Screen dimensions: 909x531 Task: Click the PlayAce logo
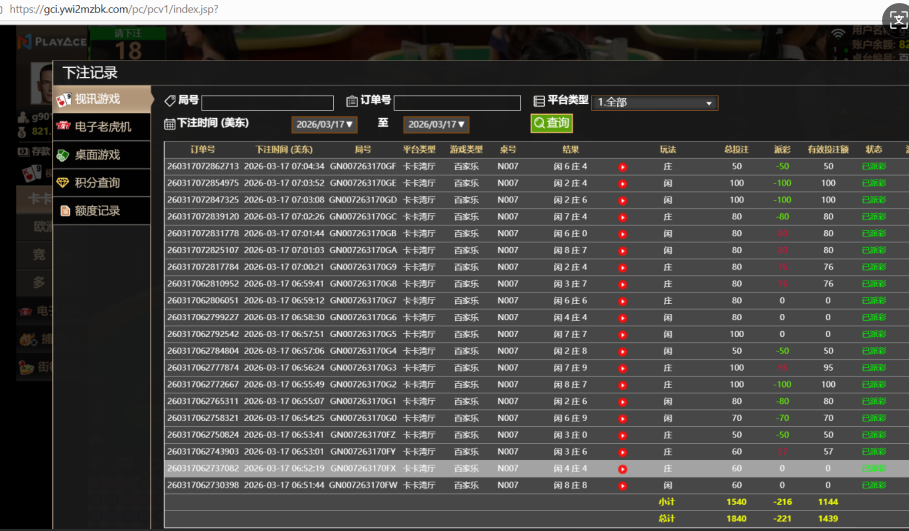click(53, 42)
